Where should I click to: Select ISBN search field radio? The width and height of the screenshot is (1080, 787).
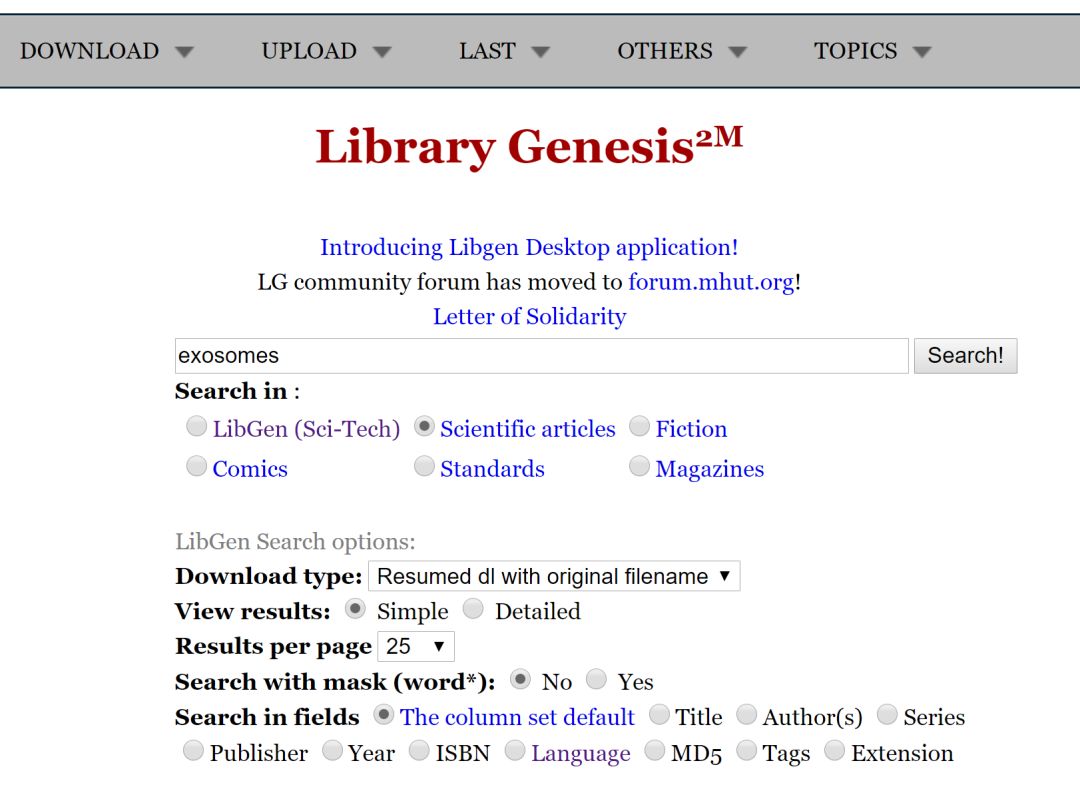point(419,751)
